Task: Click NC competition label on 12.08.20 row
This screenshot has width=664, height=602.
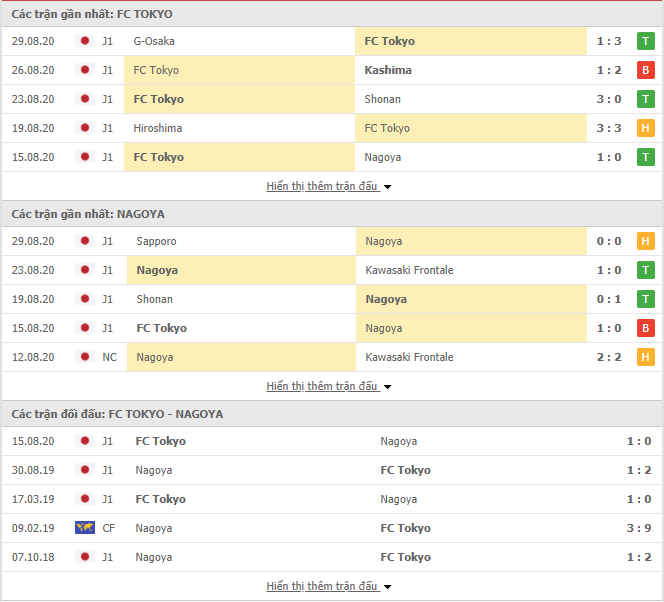Action: (x=109, y=357)
